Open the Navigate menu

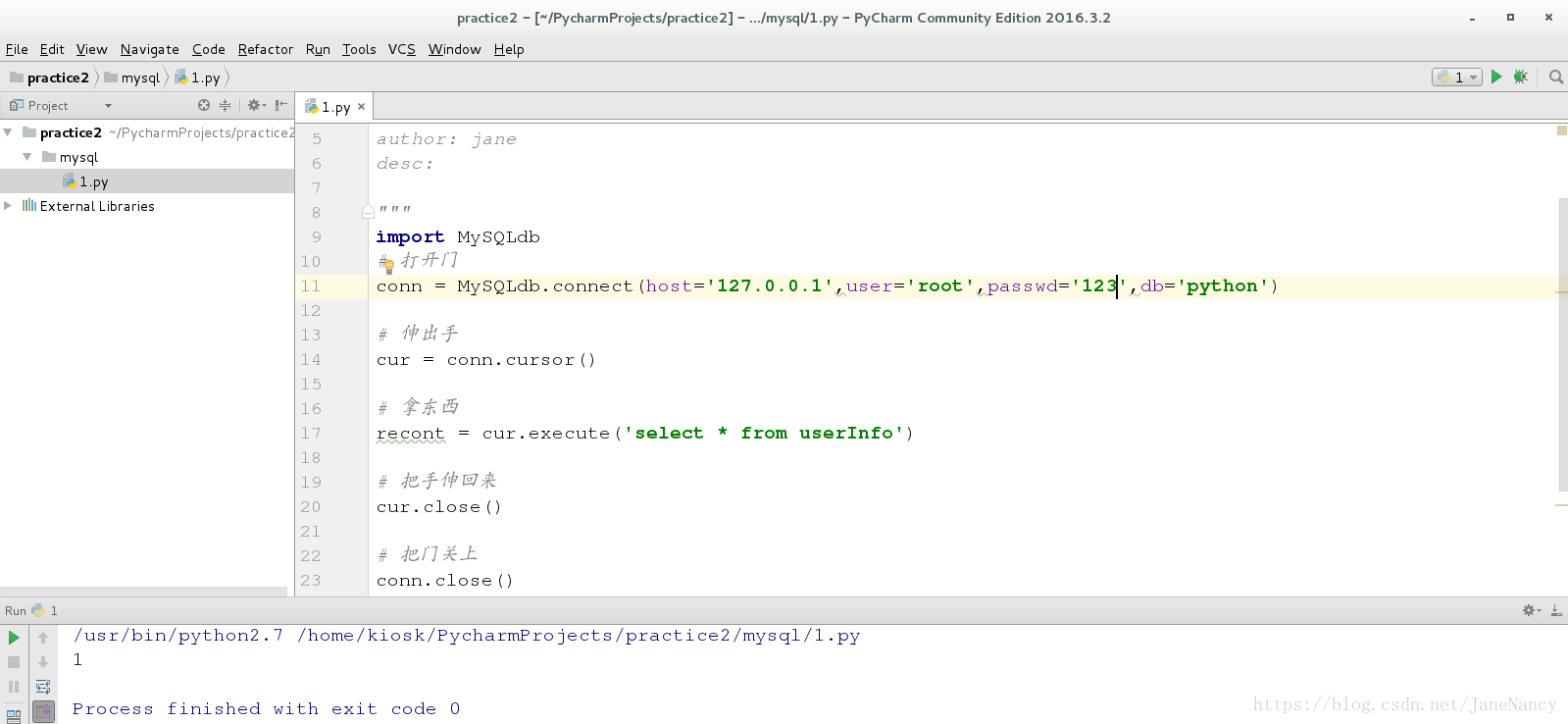tap(149, 49)
